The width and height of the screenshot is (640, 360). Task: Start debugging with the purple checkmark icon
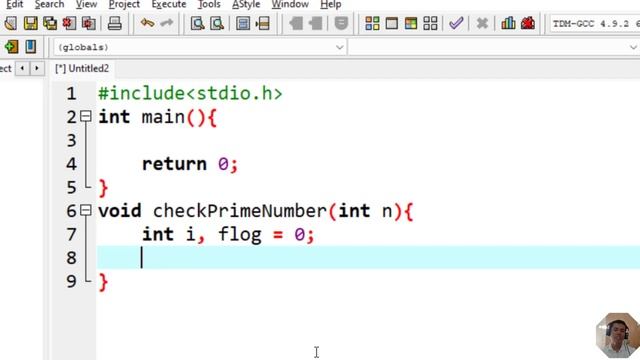(x=456, y=23)
